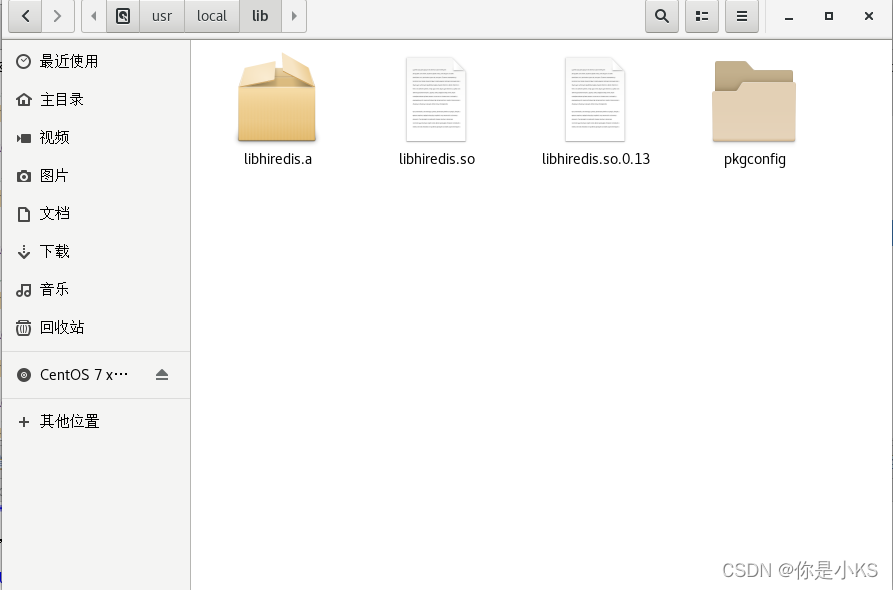Viewport: 893px width, 590px height.
Task: Select the pkgconfig folder icon
Action: [x=754, y=101]
